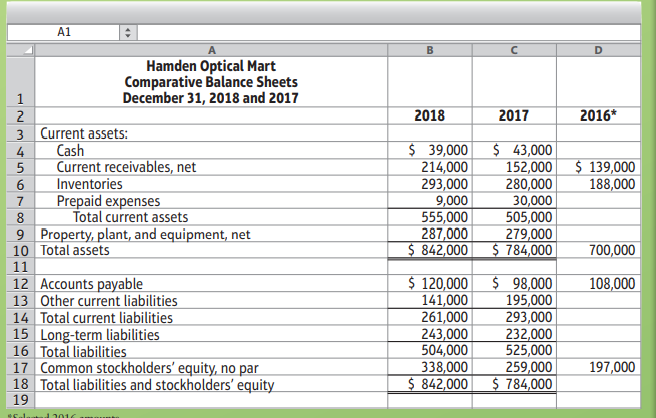The height and width of the screenshot is (418, 656).
Task: Click receivables 2018 value 214,000
Action: (430, 167)
